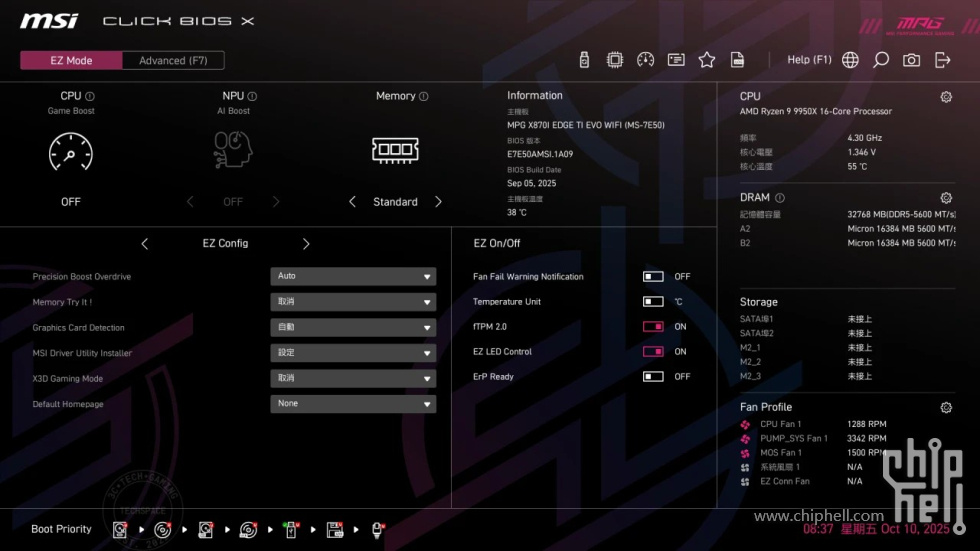Screen dimensions: 980x551
Task: Open Fan Profile settings gear
Action: (x=945, y=408)
